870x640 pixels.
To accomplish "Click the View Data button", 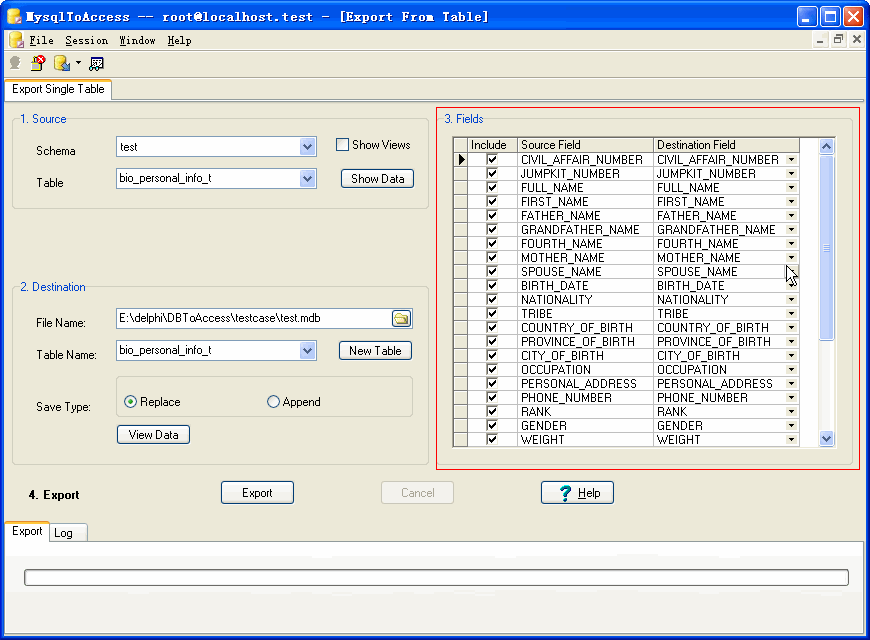I will 153,435.
